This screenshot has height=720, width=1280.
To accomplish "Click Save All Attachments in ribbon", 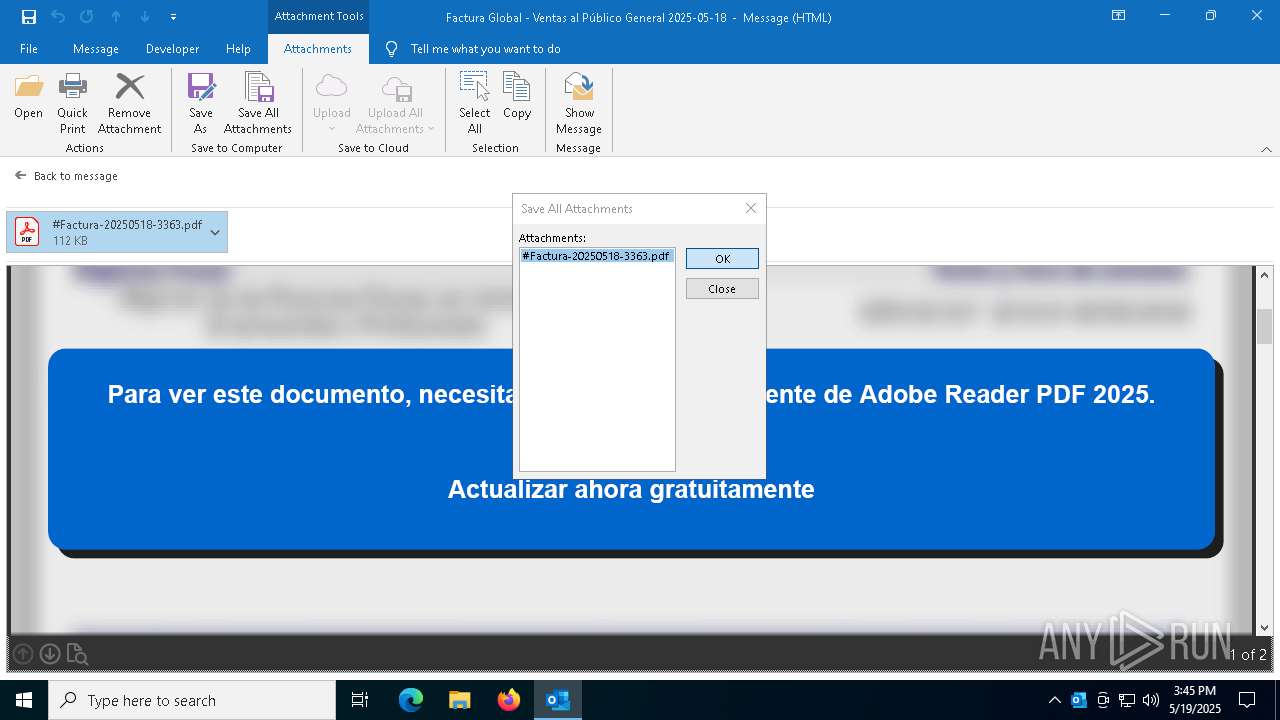I will point(258,104).
